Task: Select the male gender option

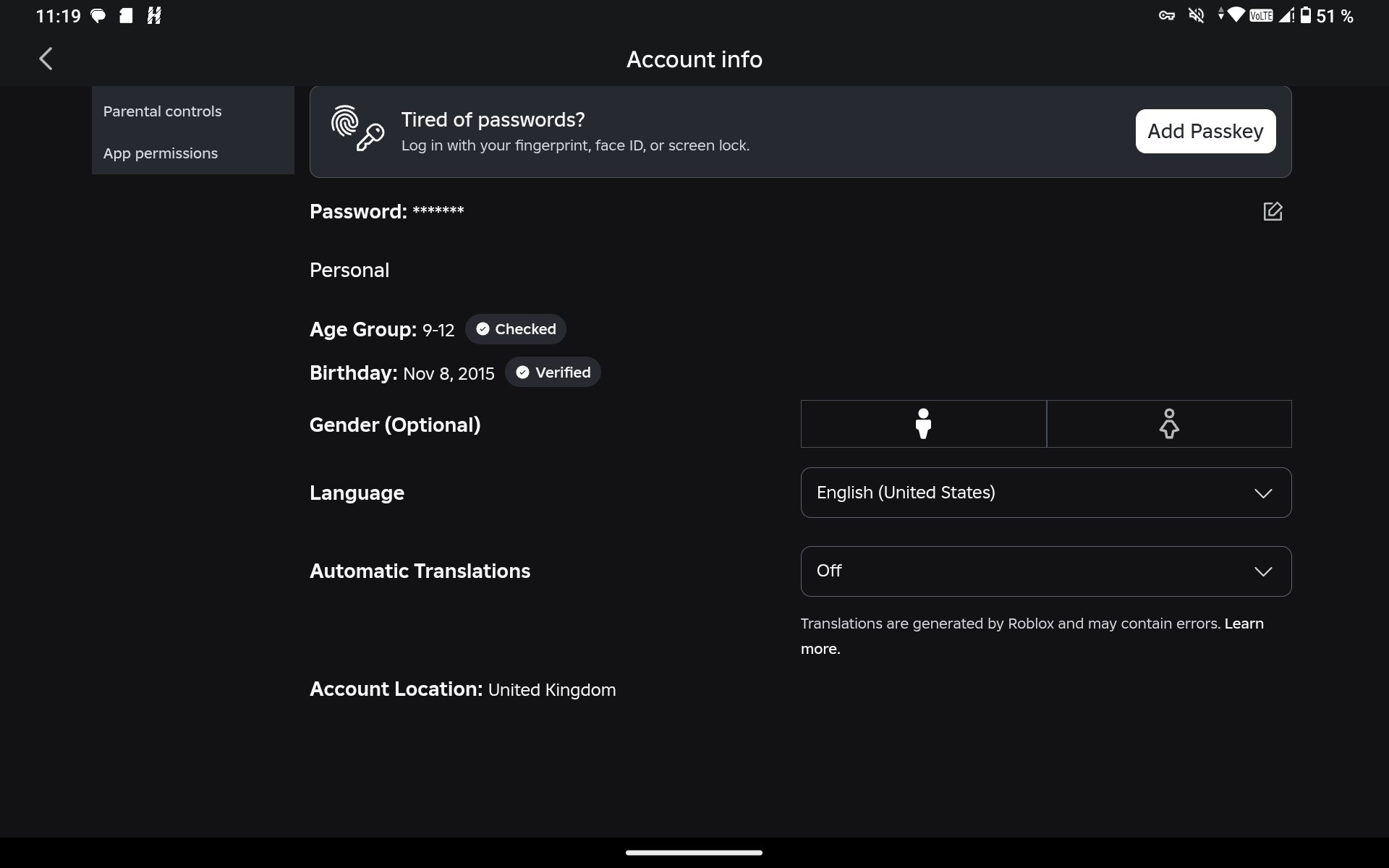Action: (x=923, y=424)
